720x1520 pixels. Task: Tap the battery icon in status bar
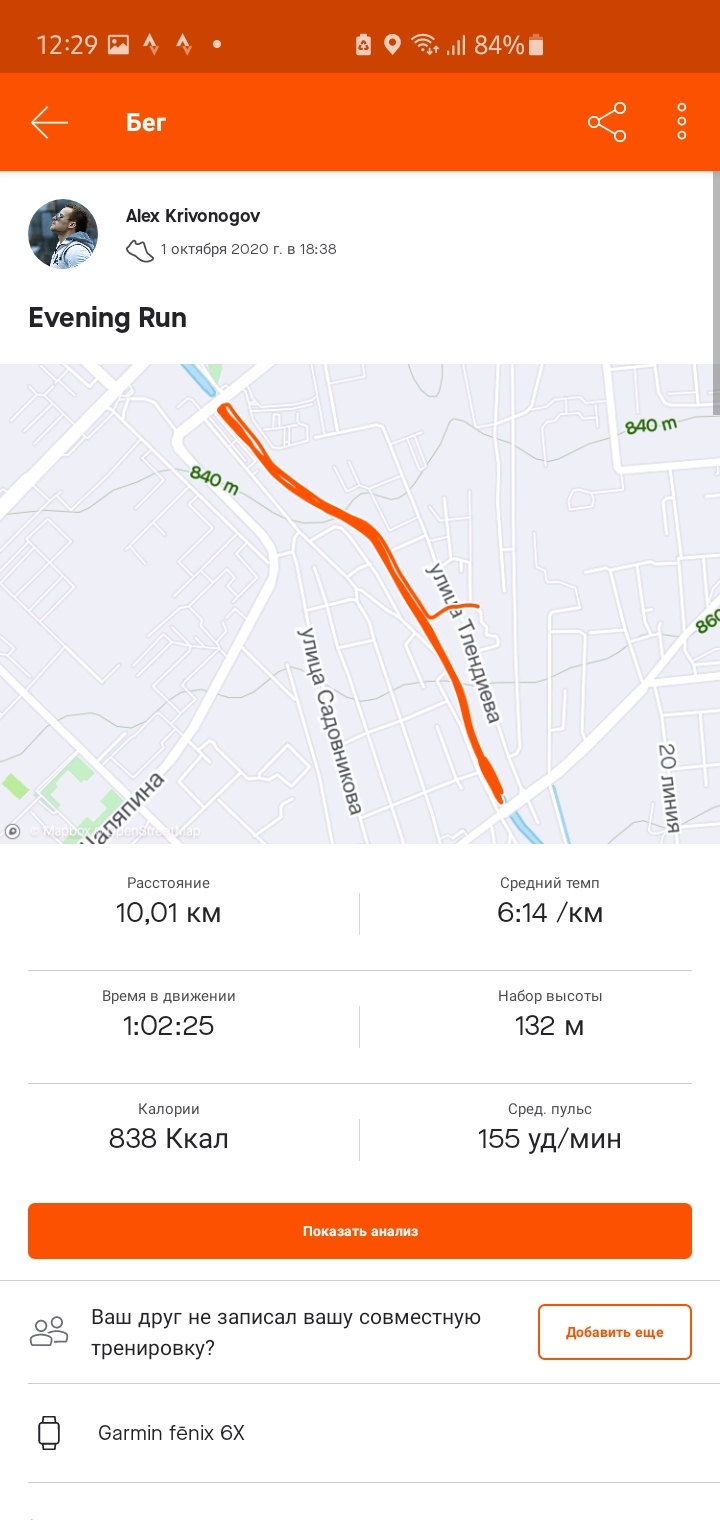[x=537, y=45]
